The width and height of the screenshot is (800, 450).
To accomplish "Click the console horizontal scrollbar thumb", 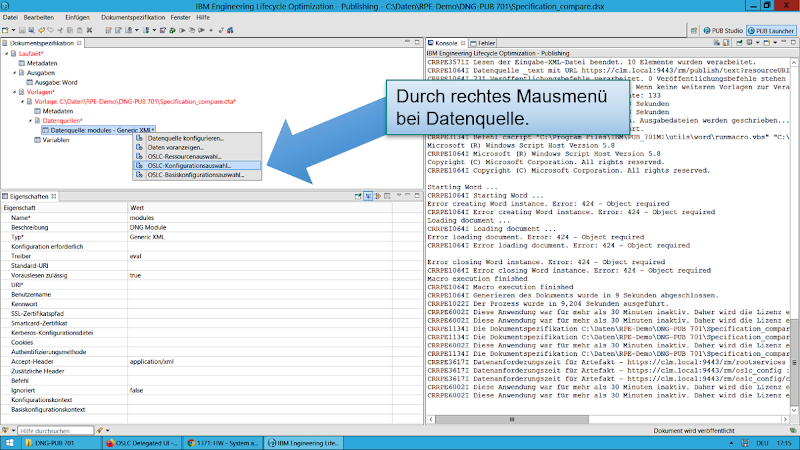I will click(512, 419).
